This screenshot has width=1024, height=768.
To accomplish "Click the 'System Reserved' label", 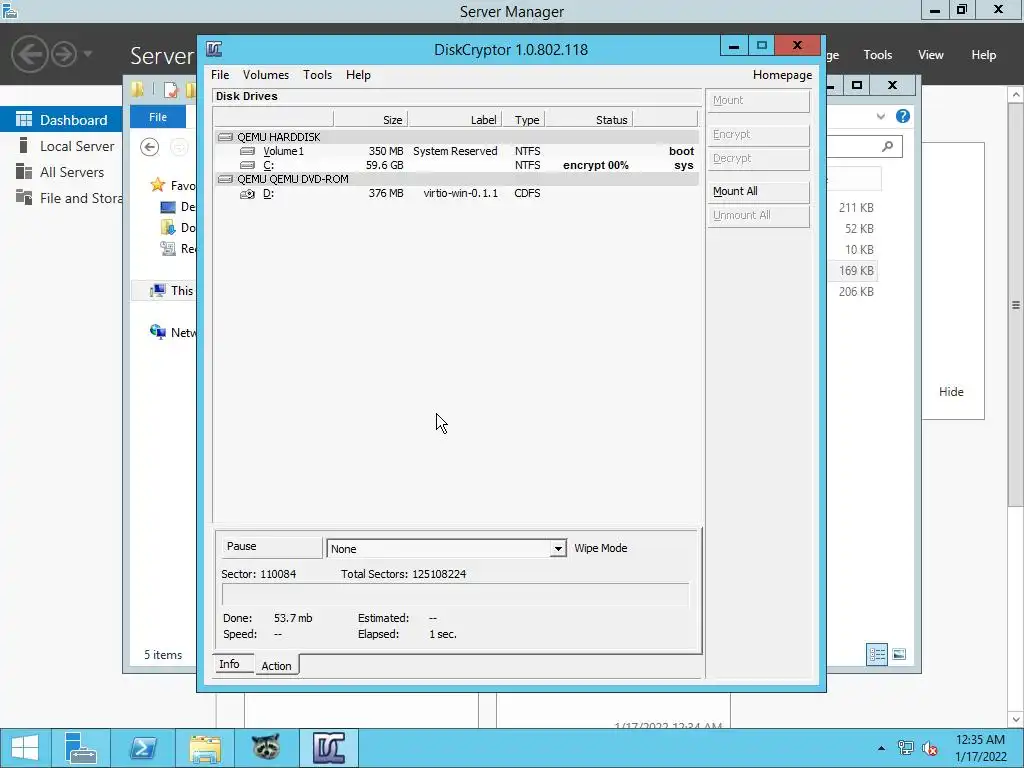I will [455, 152].
